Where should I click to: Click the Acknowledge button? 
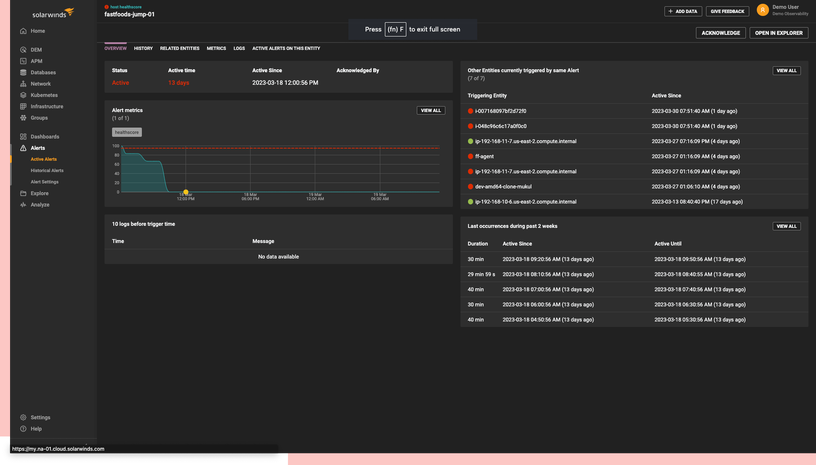720,33
